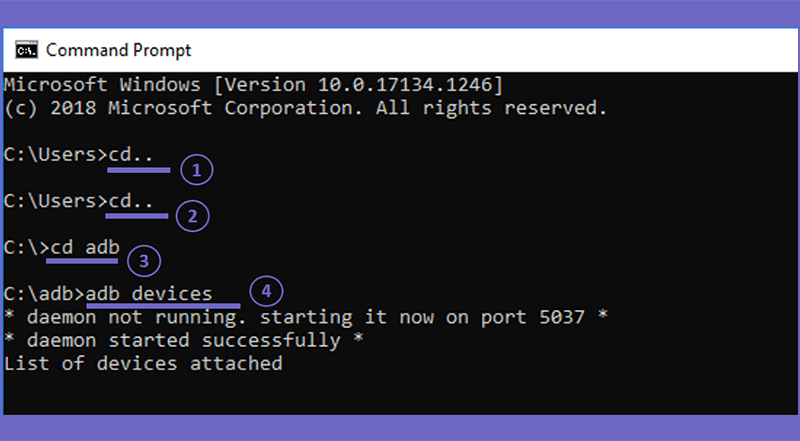Click the List of devices attached line

143,363
